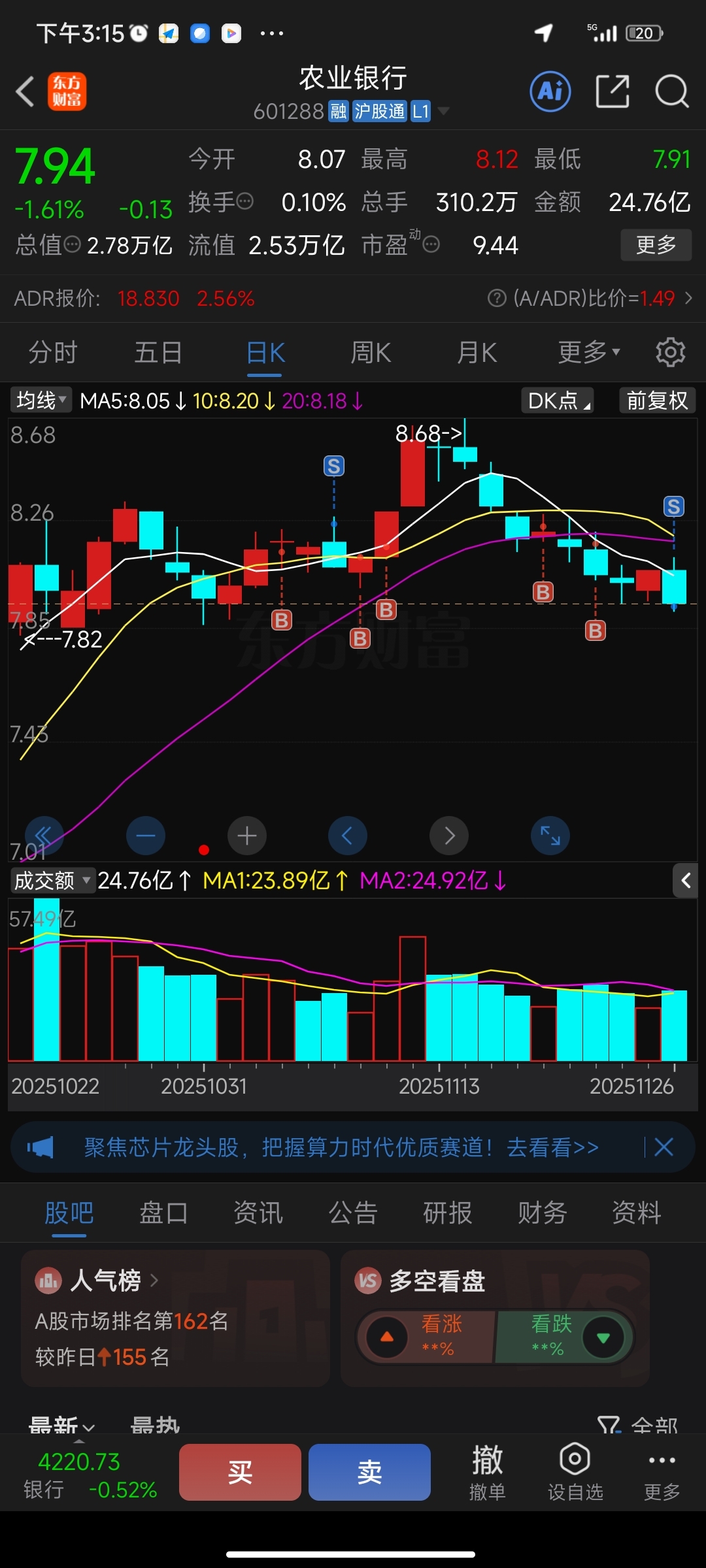Open the chart settings gear icon
Image resolution: width=706 pixels, height=1568 pixels.
point(670,353)
